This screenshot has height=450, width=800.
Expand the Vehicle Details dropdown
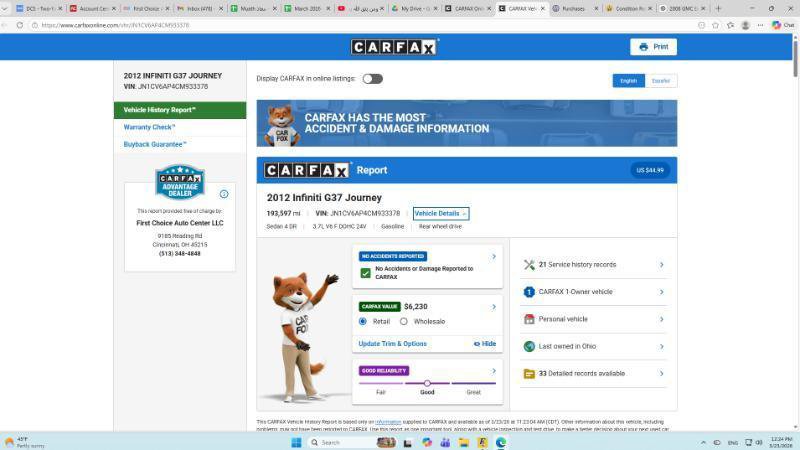click(x=440, y=213)
